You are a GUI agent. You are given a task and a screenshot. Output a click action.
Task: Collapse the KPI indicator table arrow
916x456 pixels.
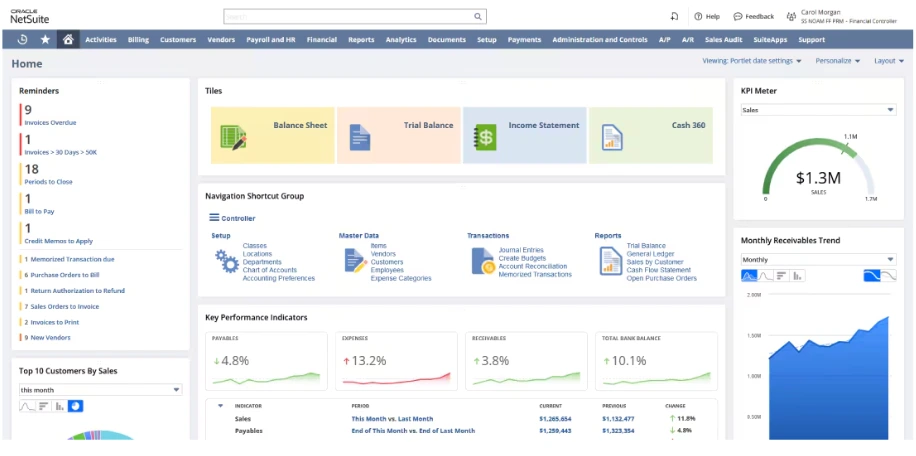(x=220, y=405)
